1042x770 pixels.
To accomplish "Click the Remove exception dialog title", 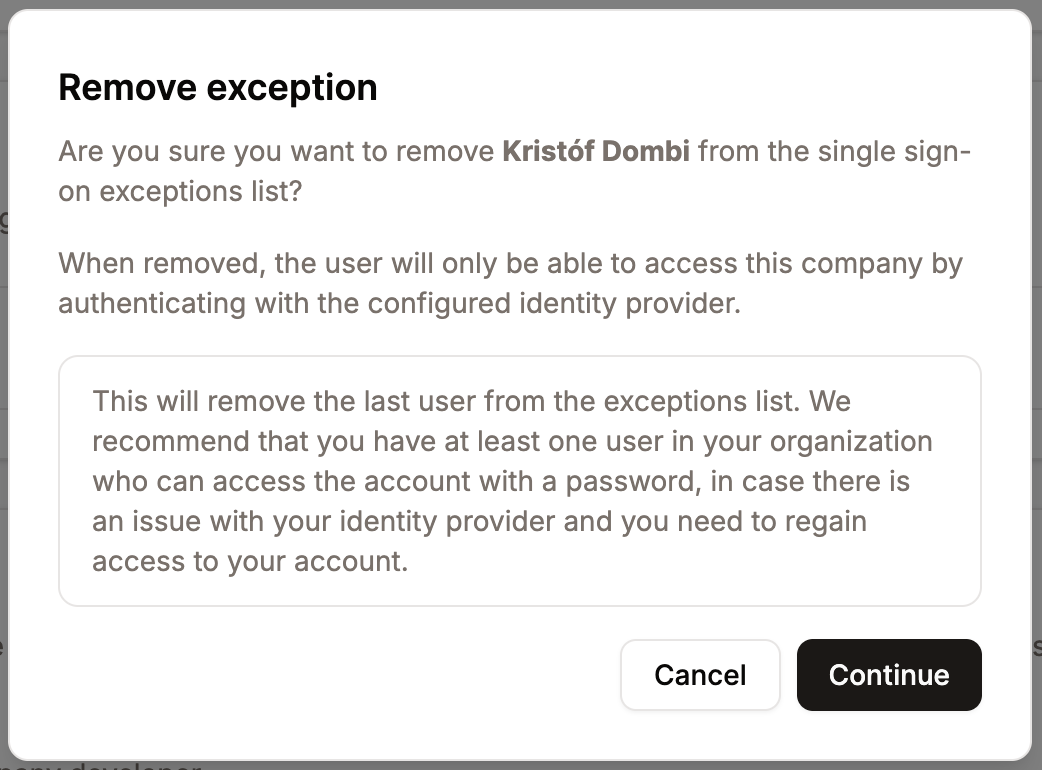I will tap(218, 87).
